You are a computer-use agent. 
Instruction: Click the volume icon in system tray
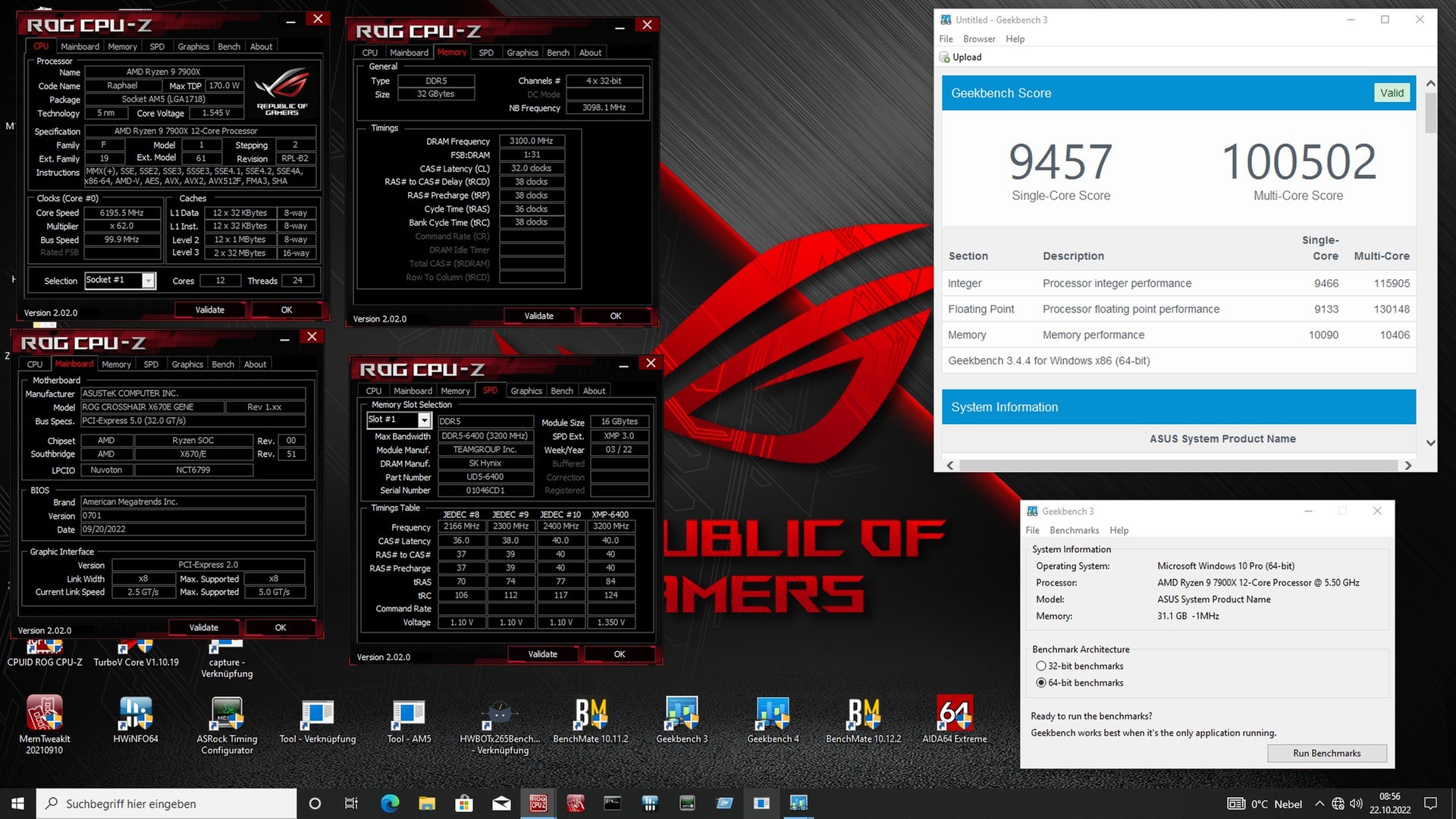pos(1357,803)
